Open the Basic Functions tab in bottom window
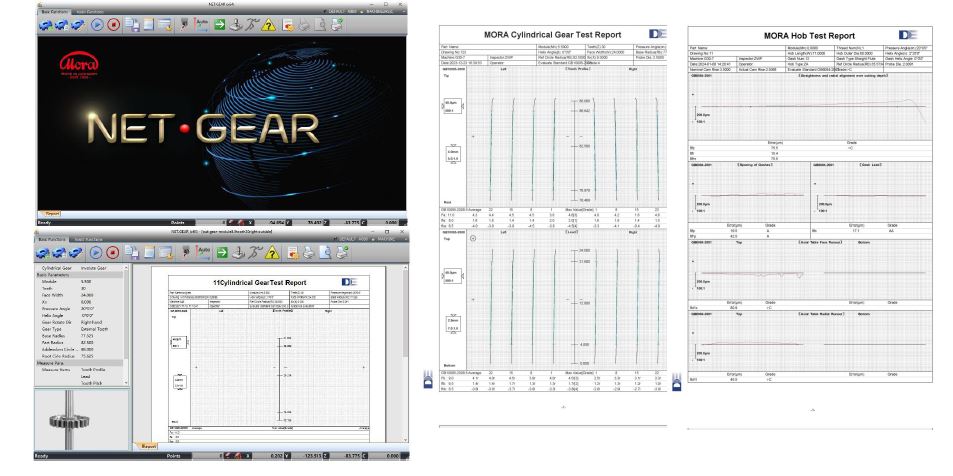This screenshot has height=476, width=953. click(52, 239)
